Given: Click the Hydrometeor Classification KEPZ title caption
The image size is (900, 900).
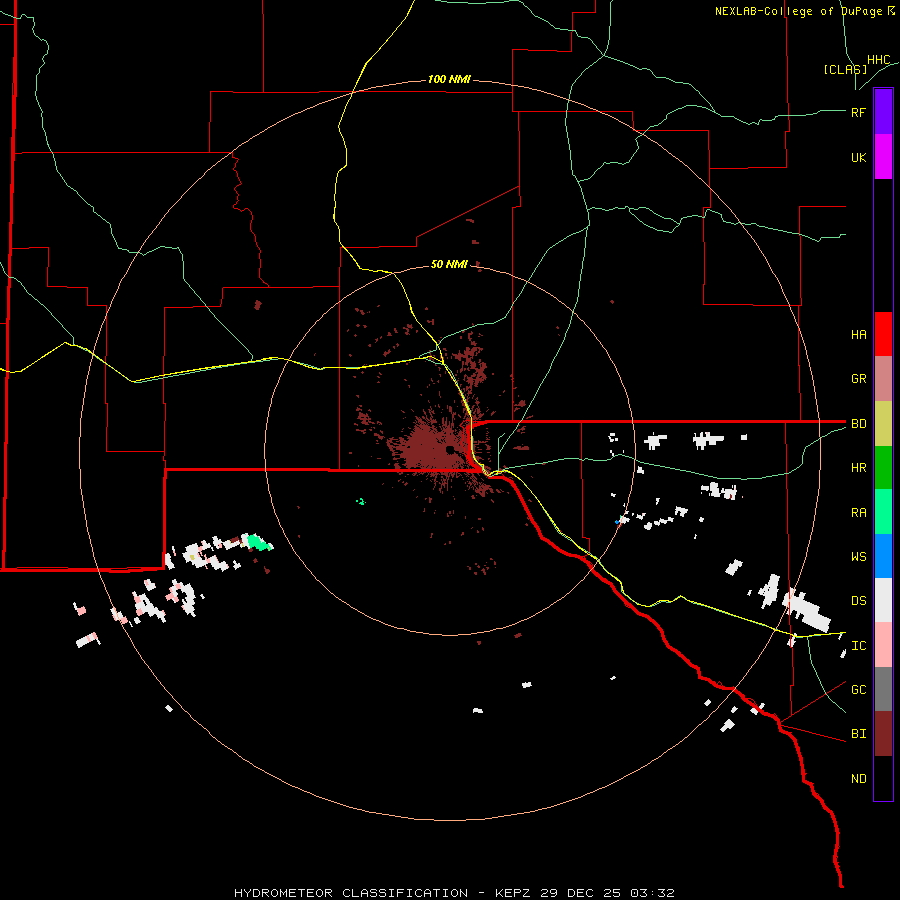Looking at the screenshot, I should click(454, 893).
